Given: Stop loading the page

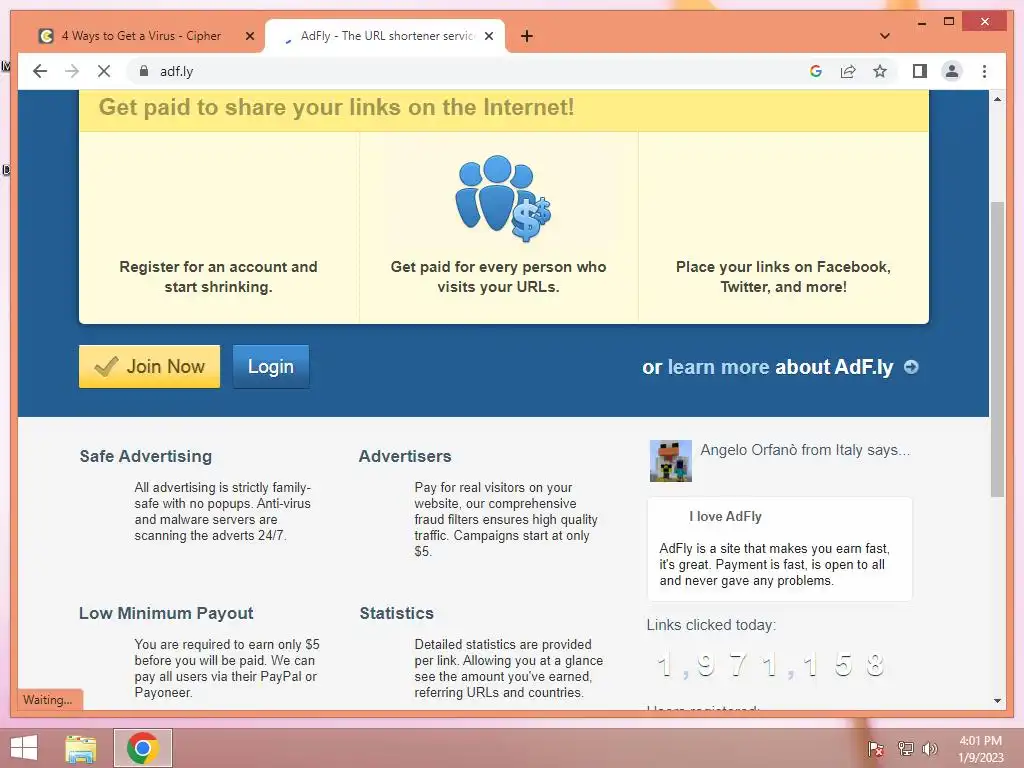Looking at the screenshot, I should 104,71.
